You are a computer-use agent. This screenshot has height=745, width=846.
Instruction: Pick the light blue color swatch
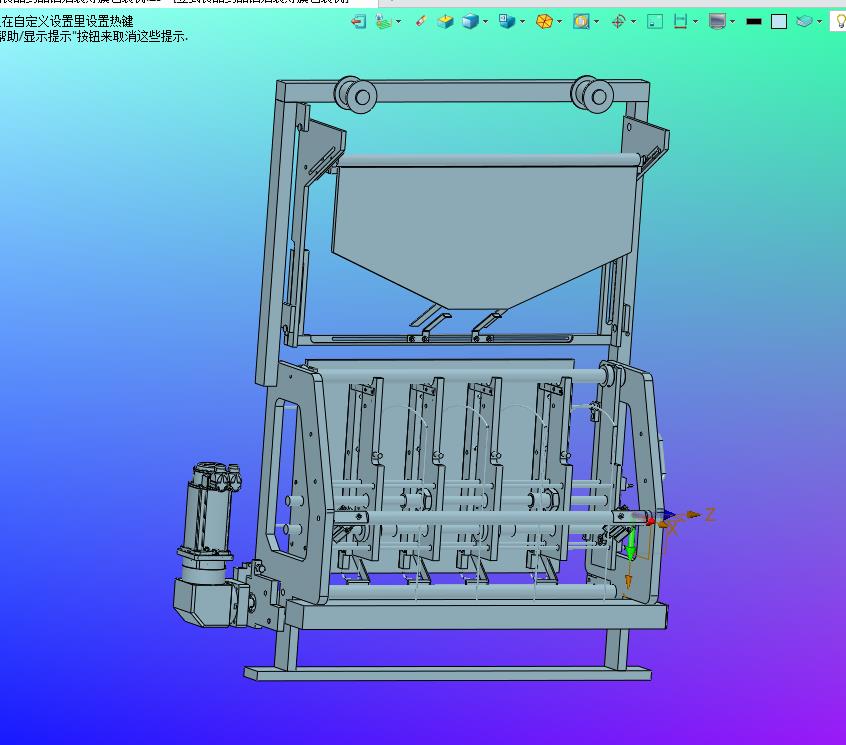point(779,22)
